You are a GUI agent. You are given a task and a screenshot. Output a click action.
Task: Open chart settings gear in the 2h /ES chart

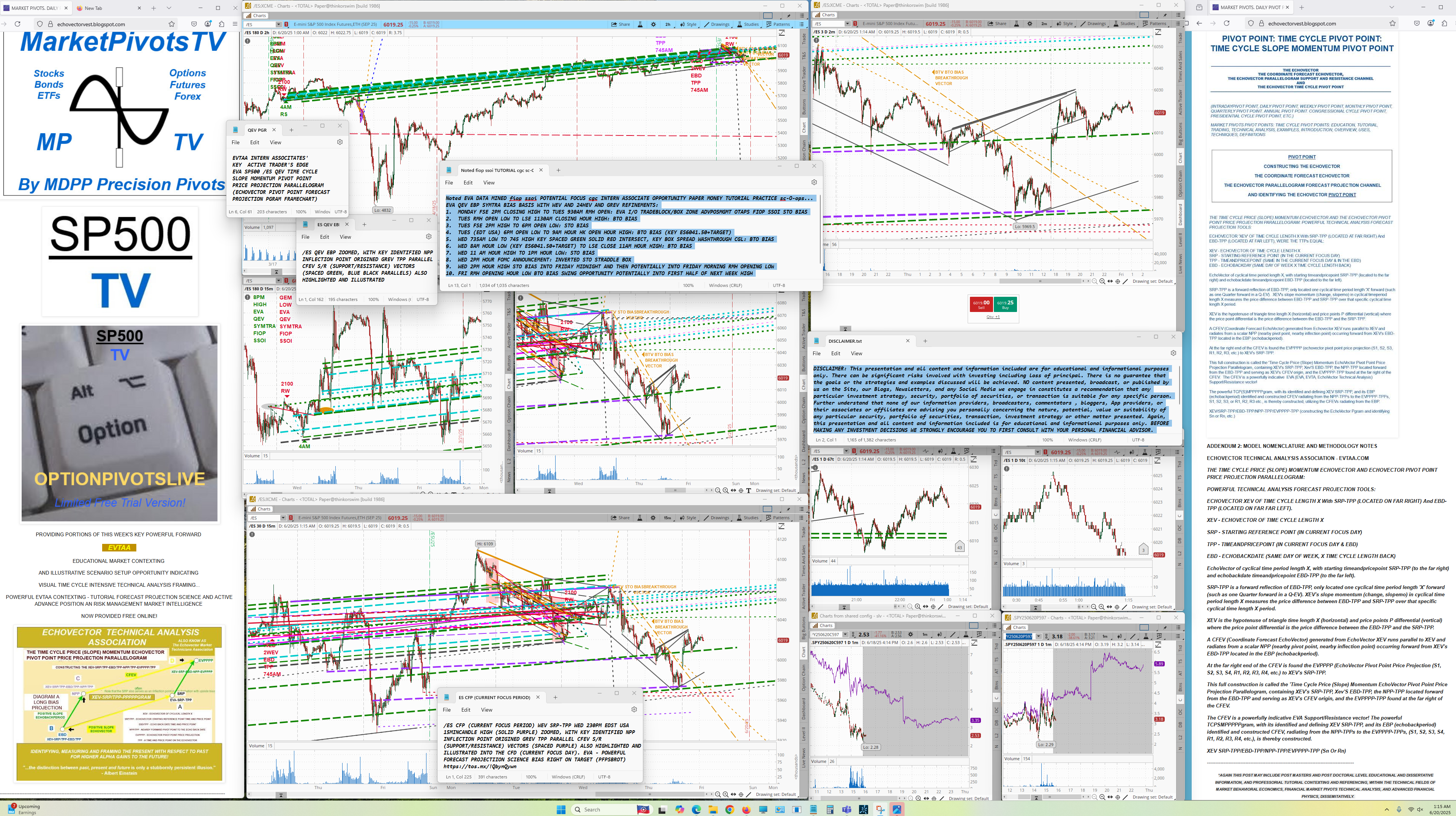tap(654, 24)
